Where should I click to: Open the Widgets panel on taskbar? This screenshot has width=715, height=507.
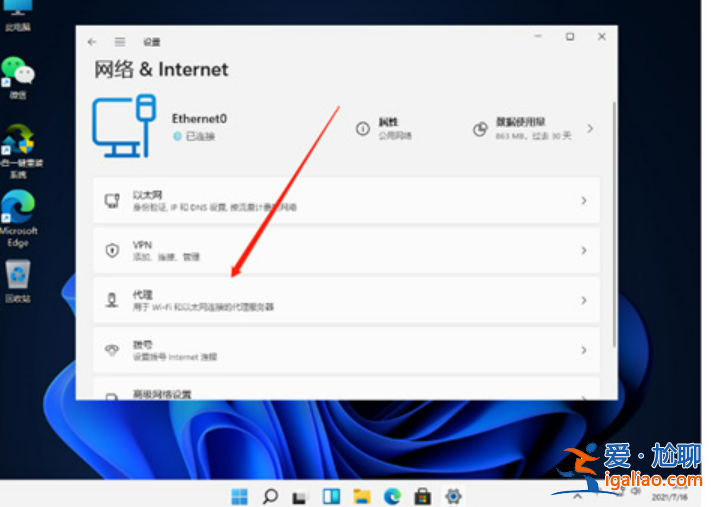coord(332,496)
